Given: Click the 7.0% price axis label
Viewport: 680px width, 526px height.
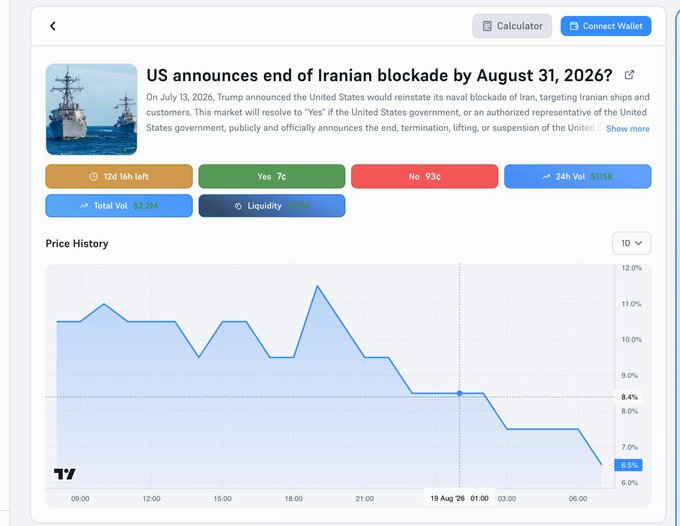Looking at the screenshot, I should tap(630, 447).
